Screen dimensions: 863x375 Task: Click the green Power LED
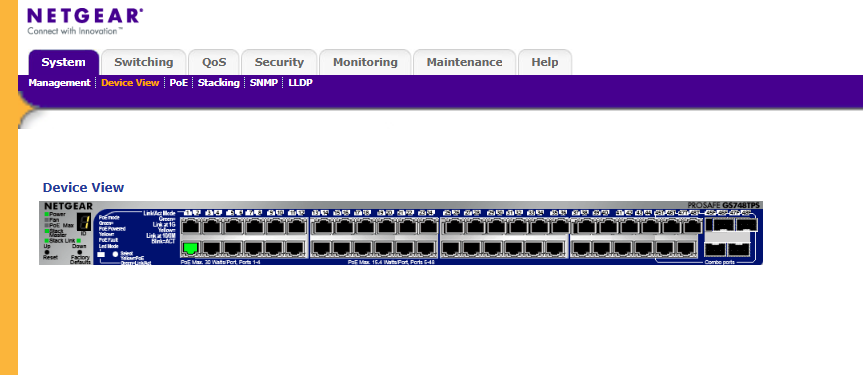tap(47, 214)
